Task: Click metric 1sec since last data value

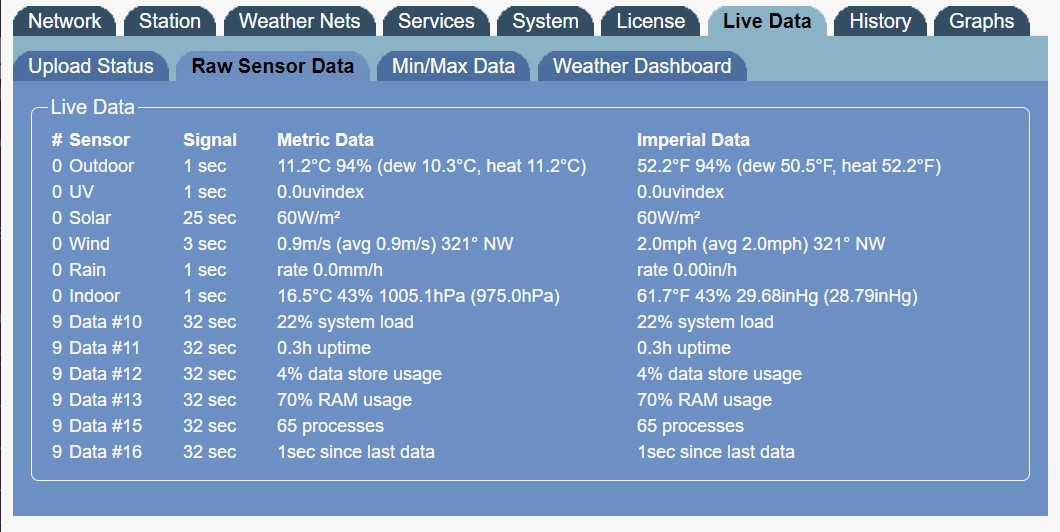Action: click(356, 452)
